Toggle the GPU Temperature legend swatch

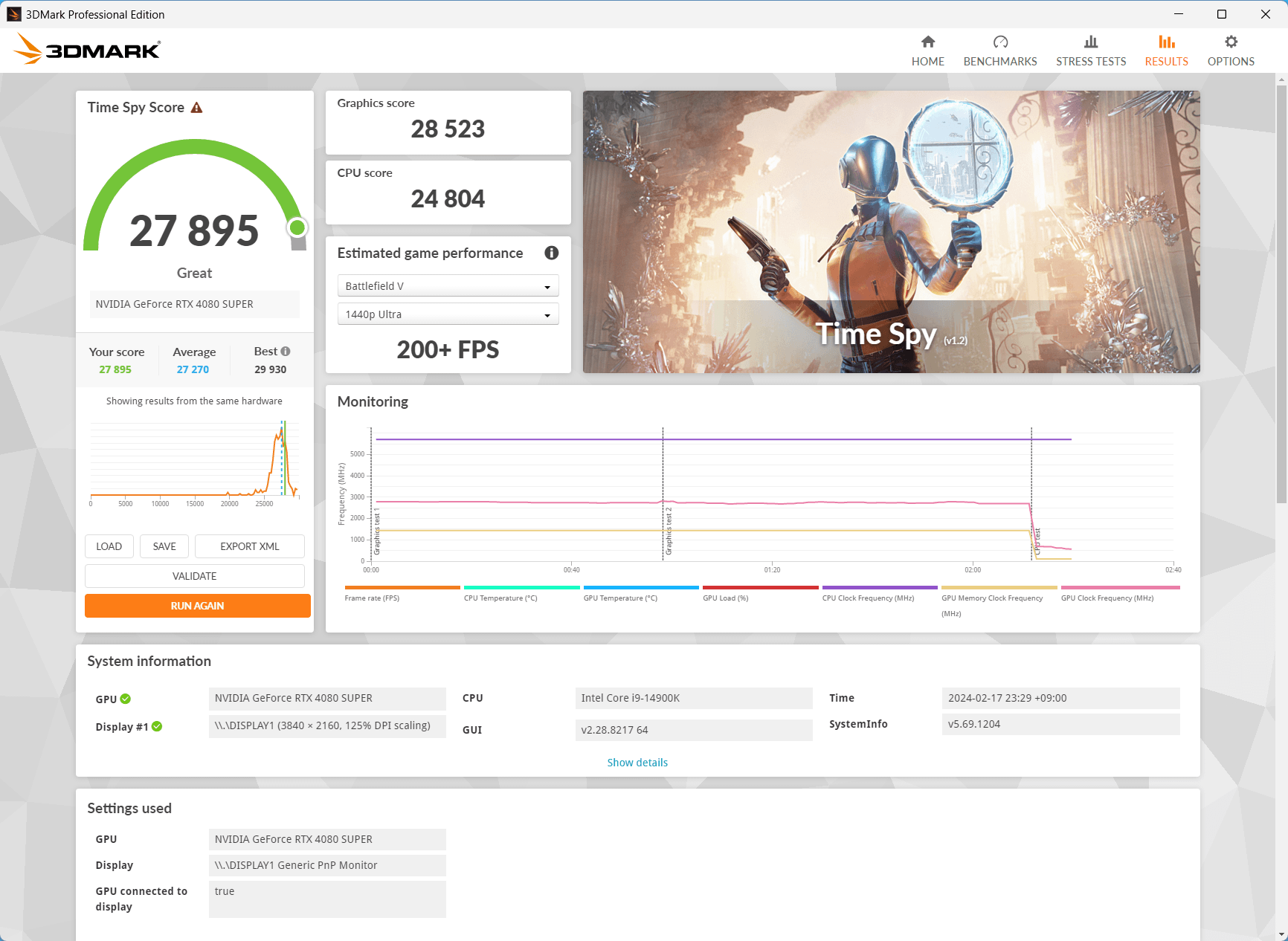click(641, 587)
